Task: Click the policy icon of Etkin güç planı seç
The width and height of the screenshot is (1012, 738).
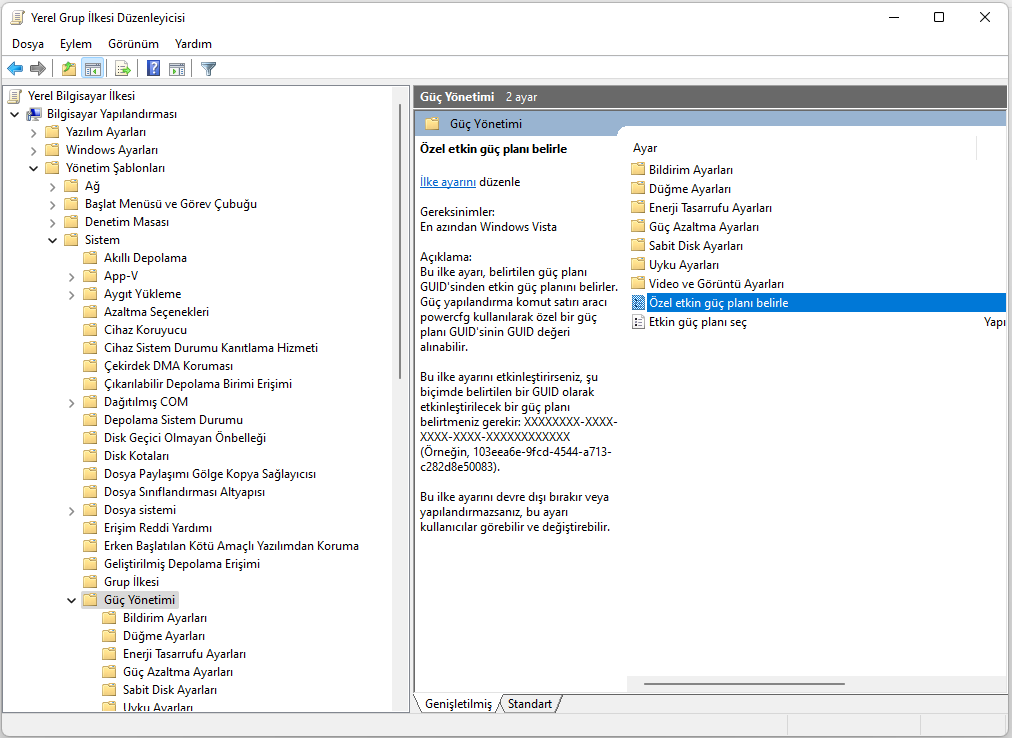Action: point(638,322)
